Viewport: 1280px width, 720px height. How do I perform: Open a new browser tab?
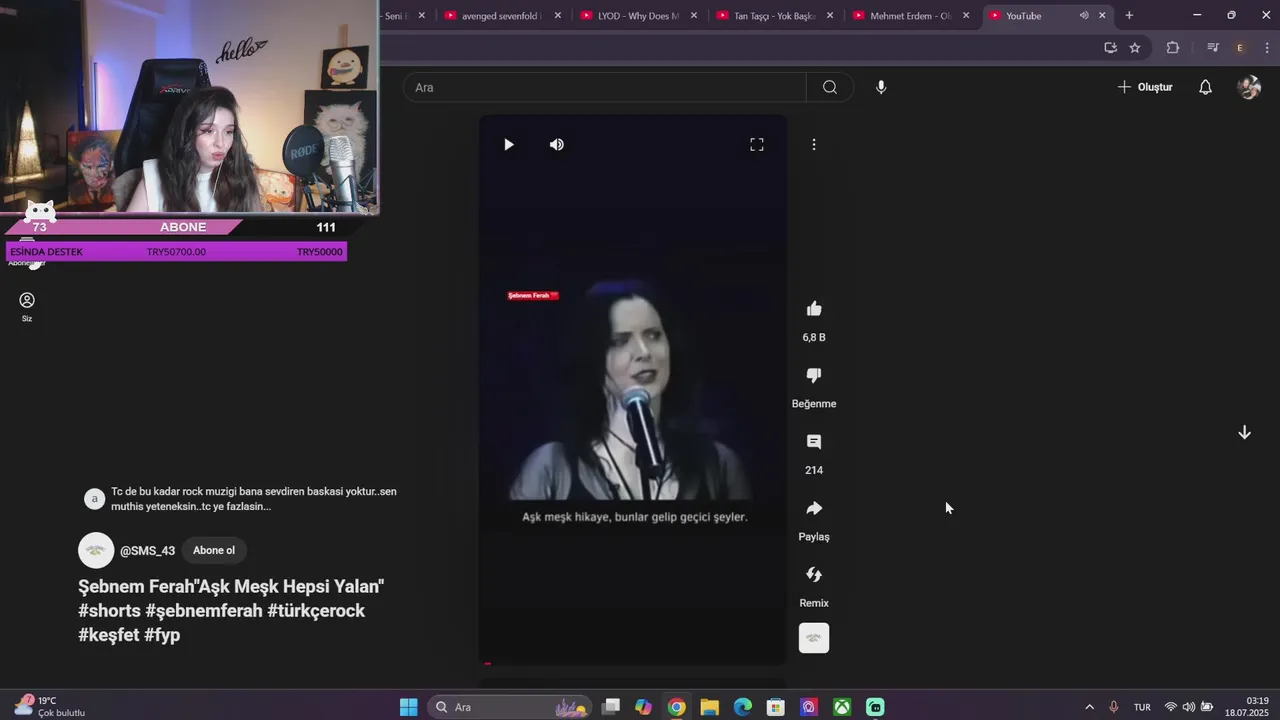[1129, 15]
